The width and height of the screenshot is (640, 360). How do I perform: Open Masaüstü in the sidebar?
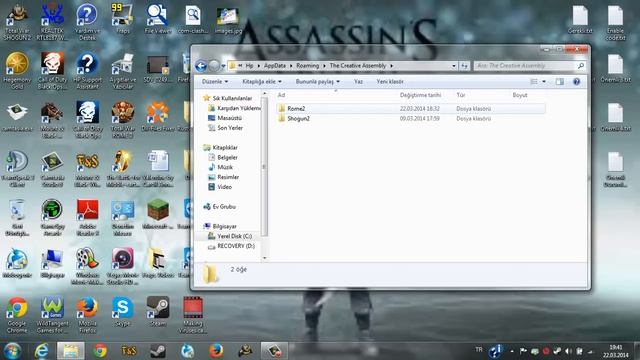225,118
